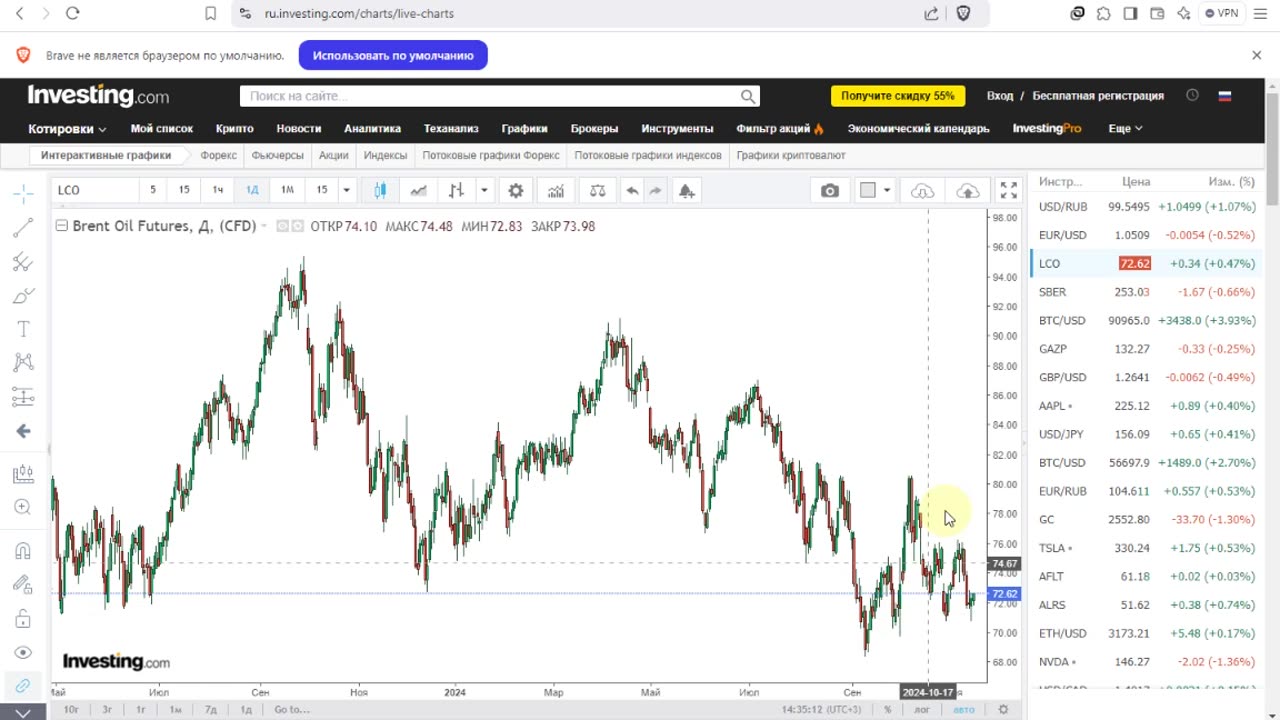Select the text annotation tool

pos(23,329)
